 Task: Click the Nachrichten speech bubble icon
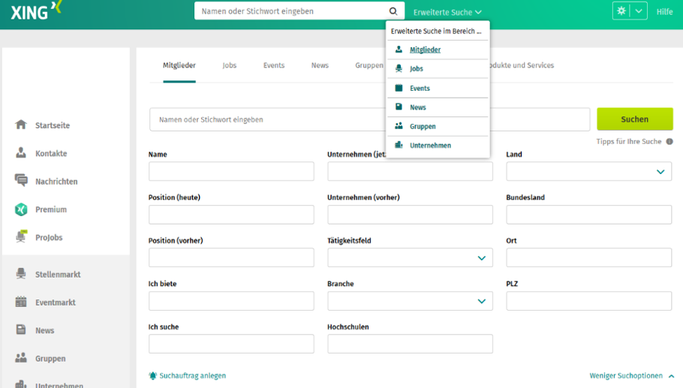click(21, 180)
